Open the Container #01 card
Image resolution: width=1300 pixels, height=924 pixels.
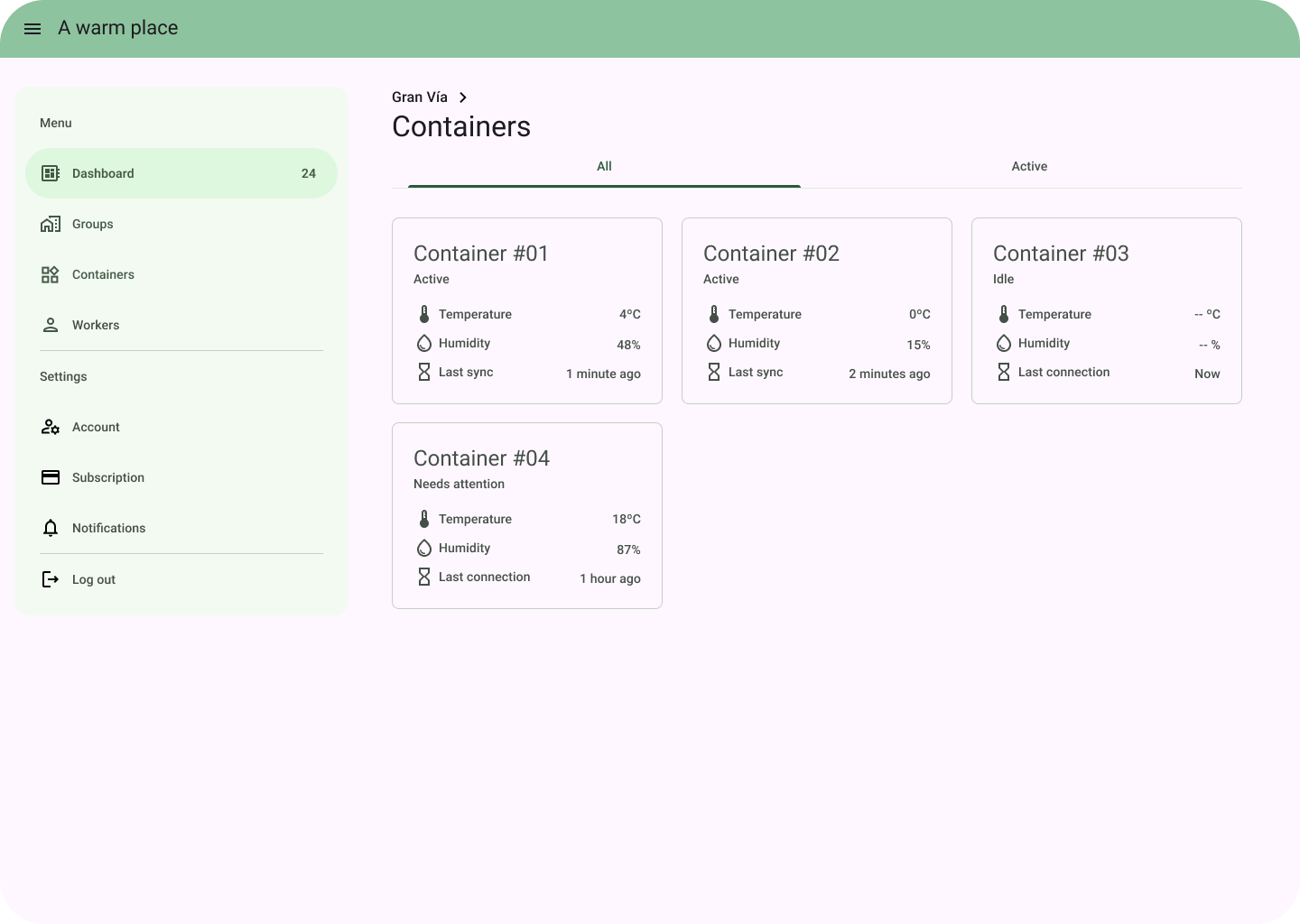(x=527, y=310)
